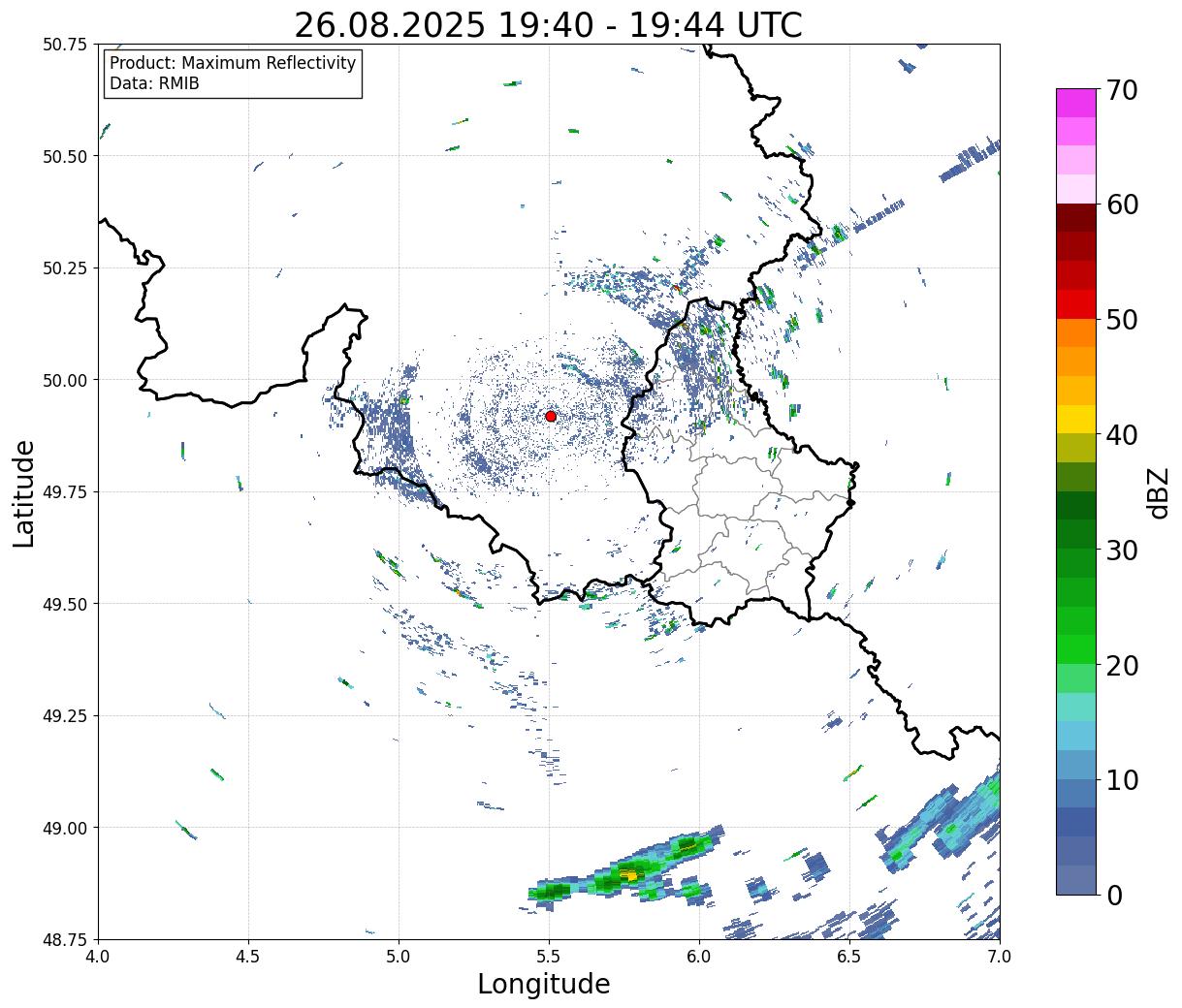
Task: Select the 'Data: RMIB' label
Action: (x=154, y=84)
